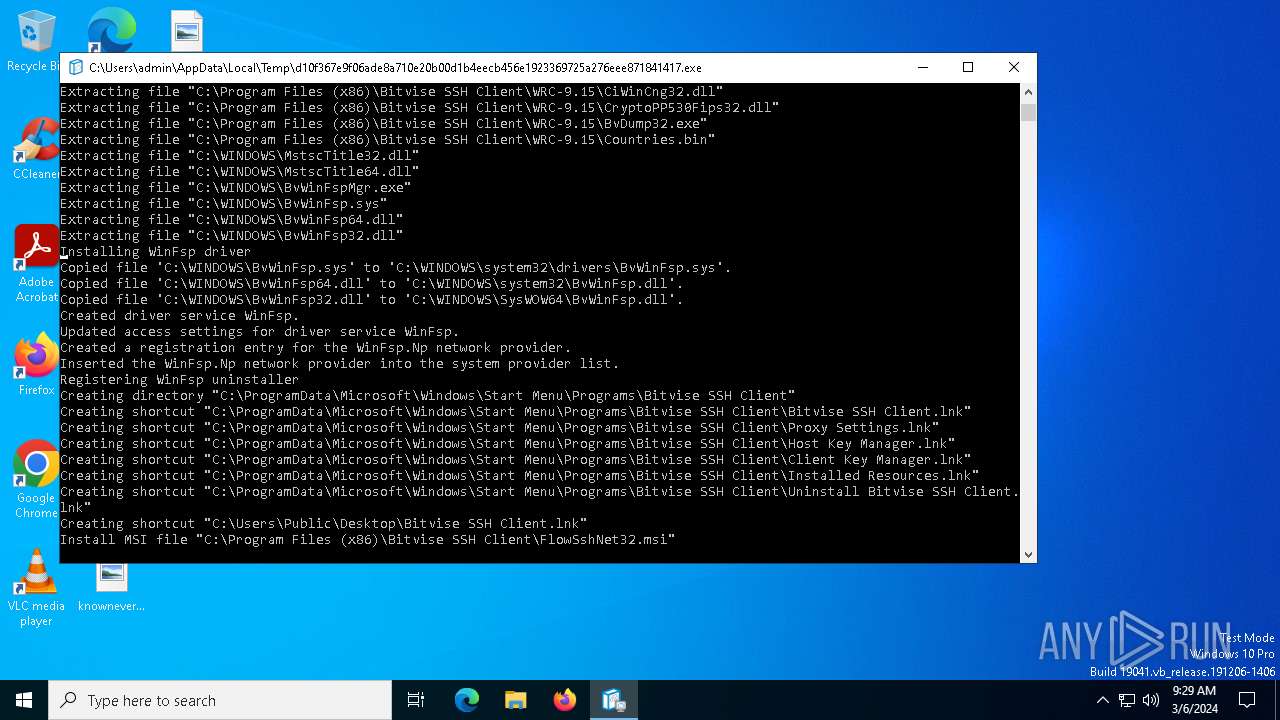Click the Public Desktop shortcut creation line
Screen dimensions: 1280x720
click(323, 523)
